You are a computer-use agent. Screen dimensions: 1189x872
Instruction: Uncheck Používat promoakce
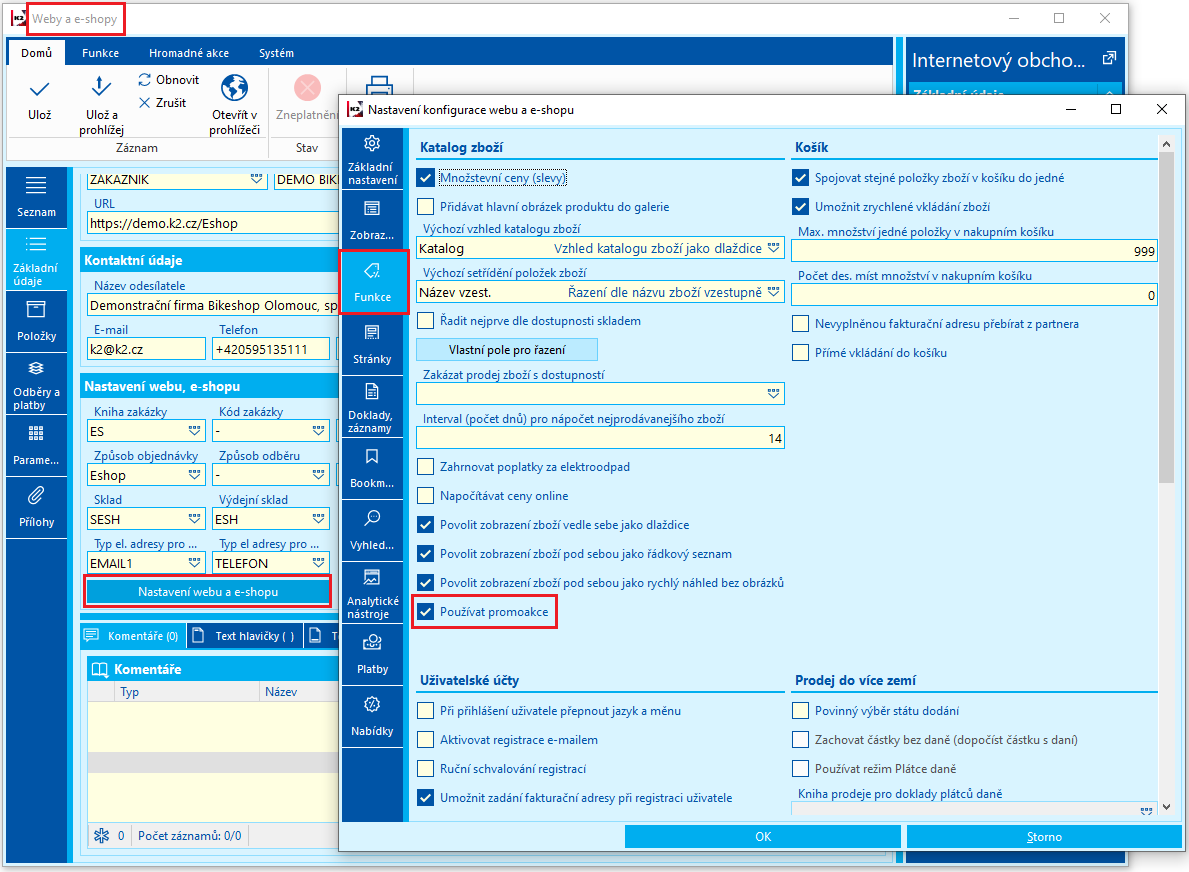click(425, 612)
